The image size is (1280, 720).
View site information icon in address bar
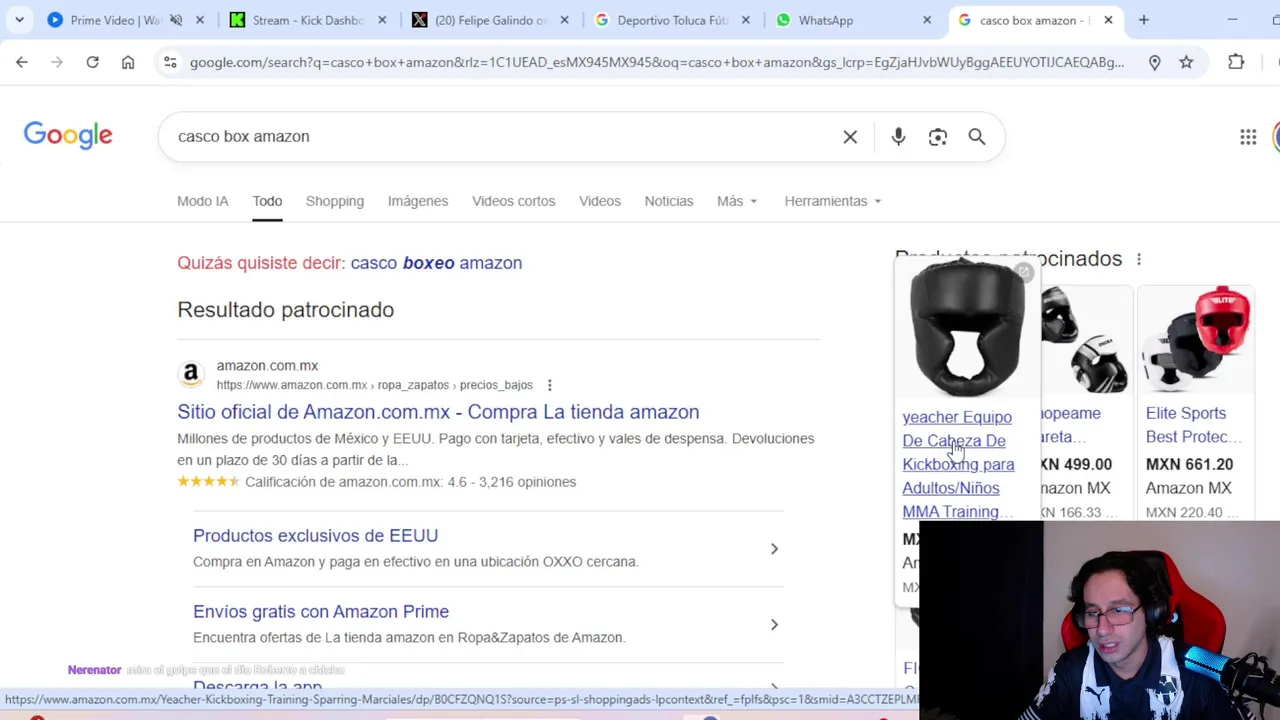click(x=170, y=62)
